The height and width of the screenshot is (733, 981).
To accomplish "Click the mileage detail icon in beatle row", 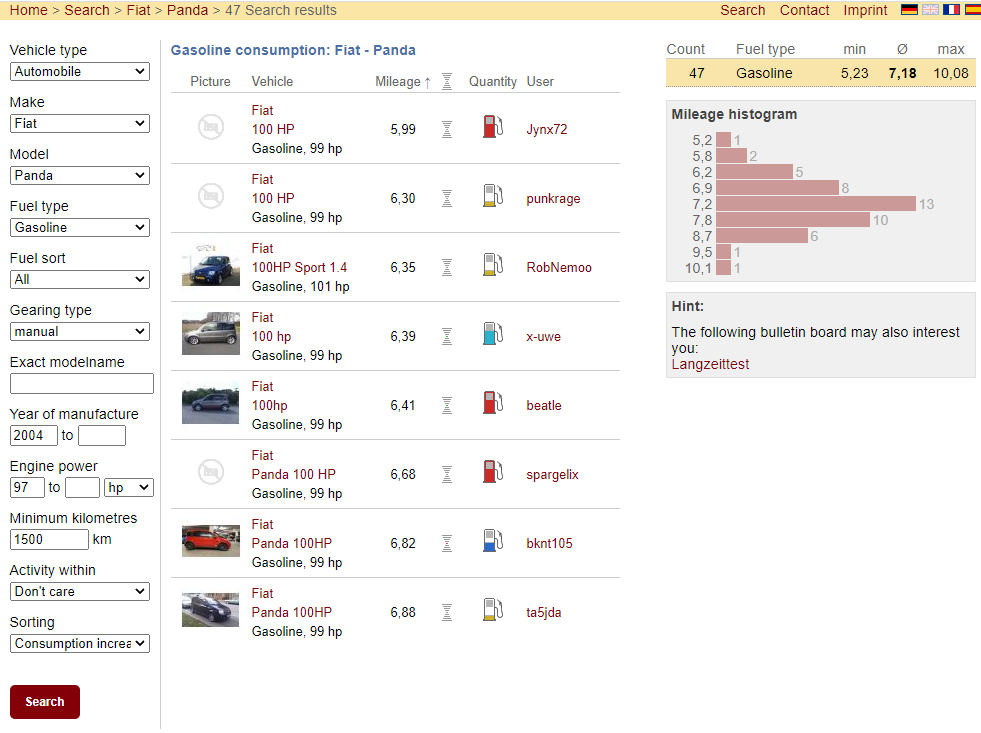I will tap(447, 405).
